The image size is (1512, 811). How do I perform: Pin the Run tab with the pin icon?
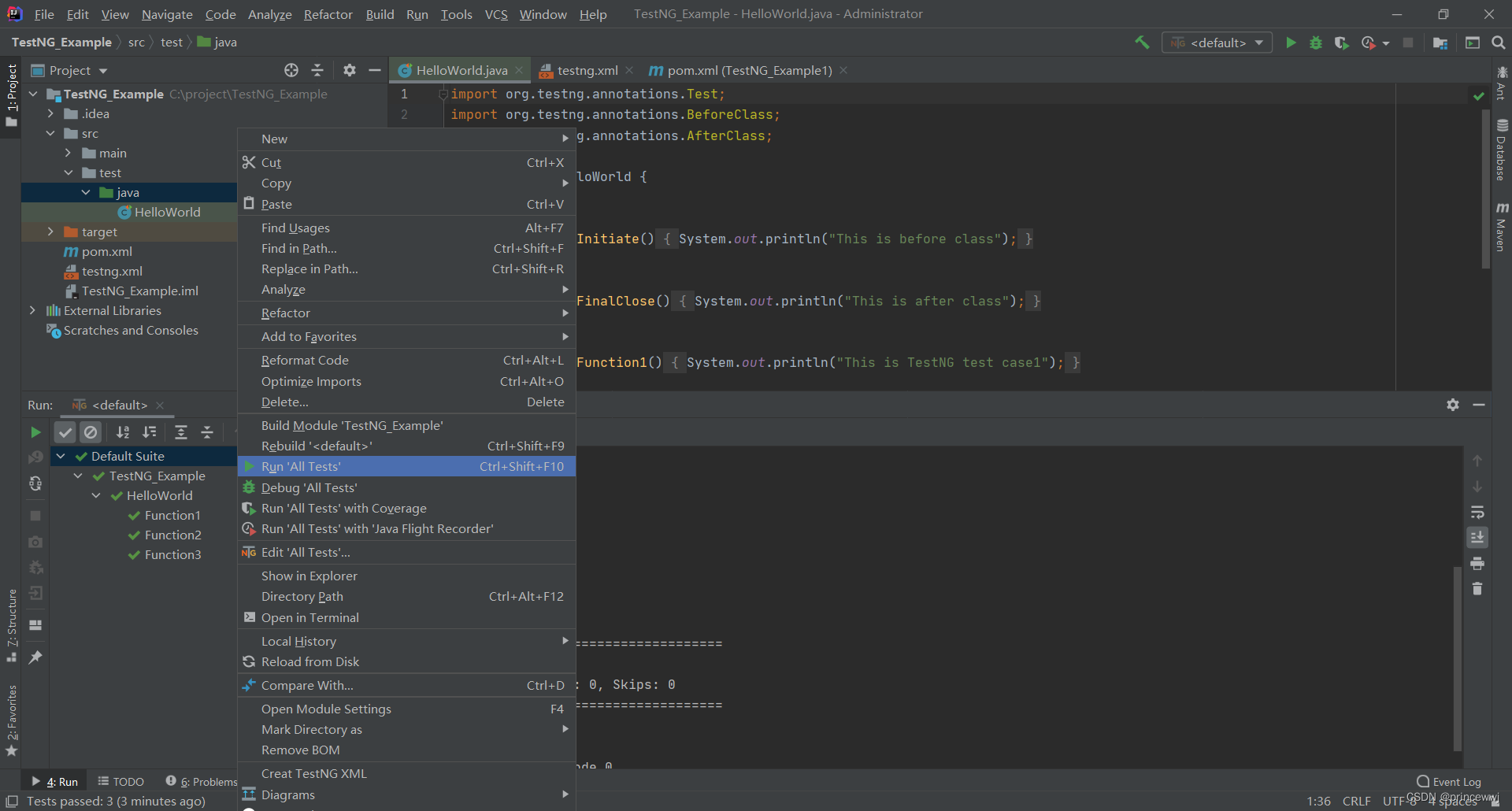35,657
